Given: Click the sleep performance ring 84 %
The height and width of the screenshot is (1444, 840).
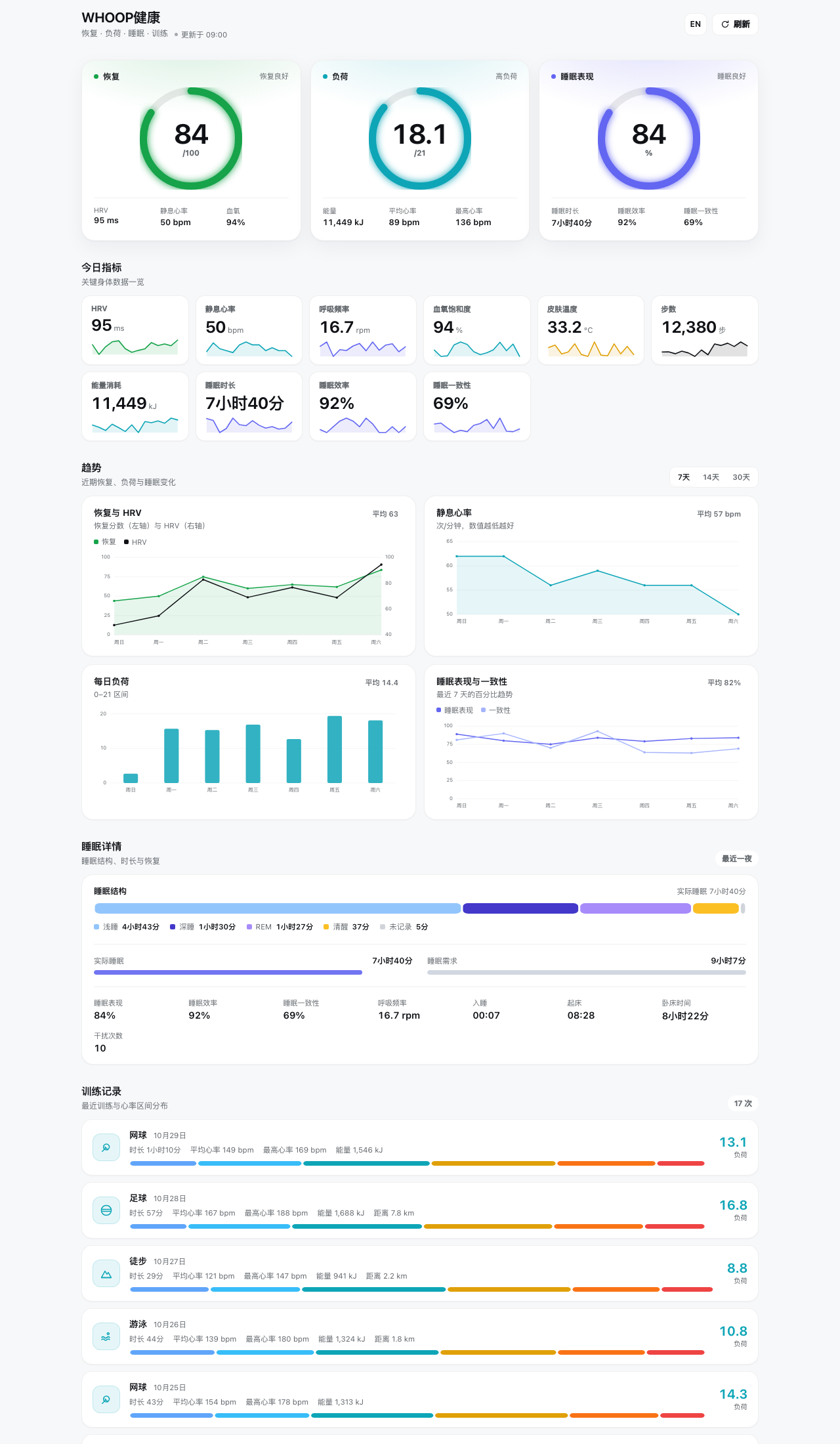Looking at the screenshot, I should (x=648, y=138).
